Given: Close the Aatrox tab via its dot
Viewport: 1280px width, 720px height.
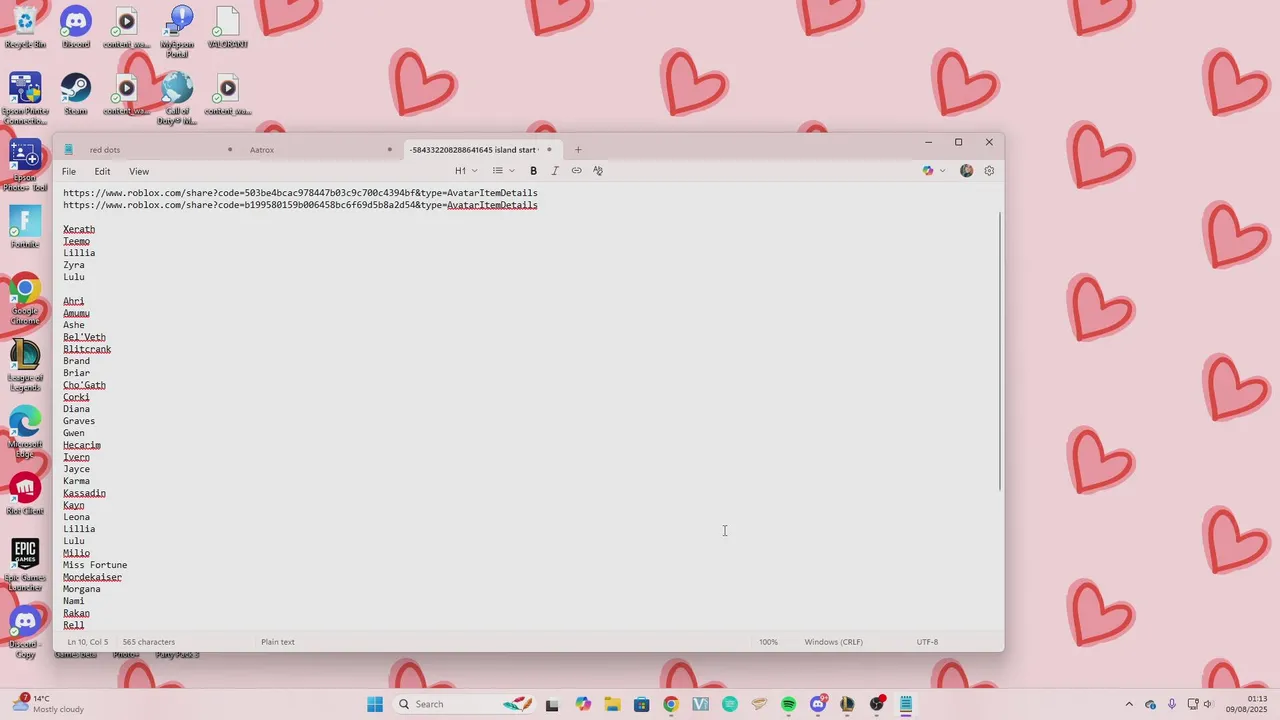Looking at the screenshot, I should pyautogui.click(x=390, y=150).
